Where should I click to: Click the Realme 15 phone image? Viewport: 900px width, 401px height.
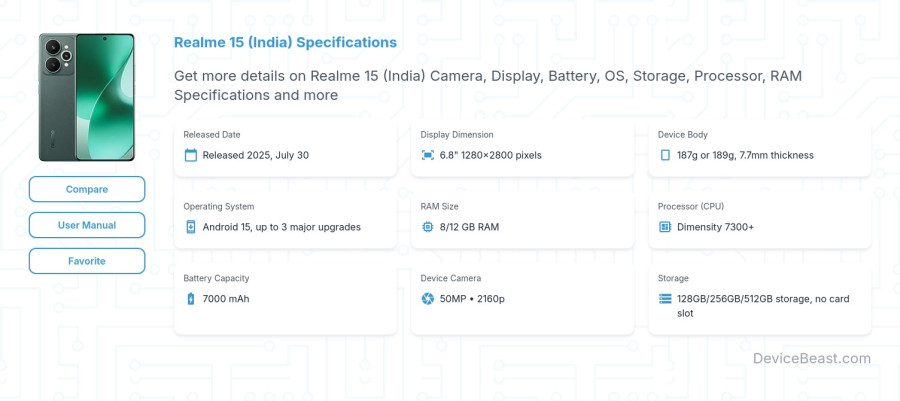(x=87, y=97)
